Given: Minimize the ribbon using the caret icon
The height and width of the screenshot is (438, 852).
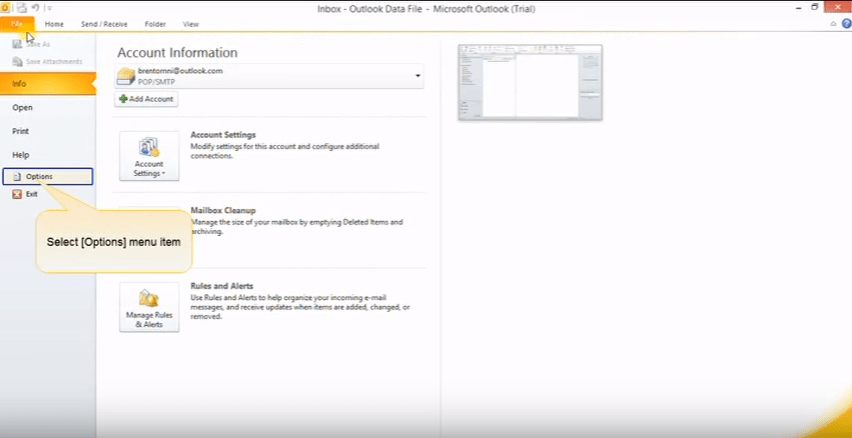Looking at the screenshot, I should tap(834, 24).
